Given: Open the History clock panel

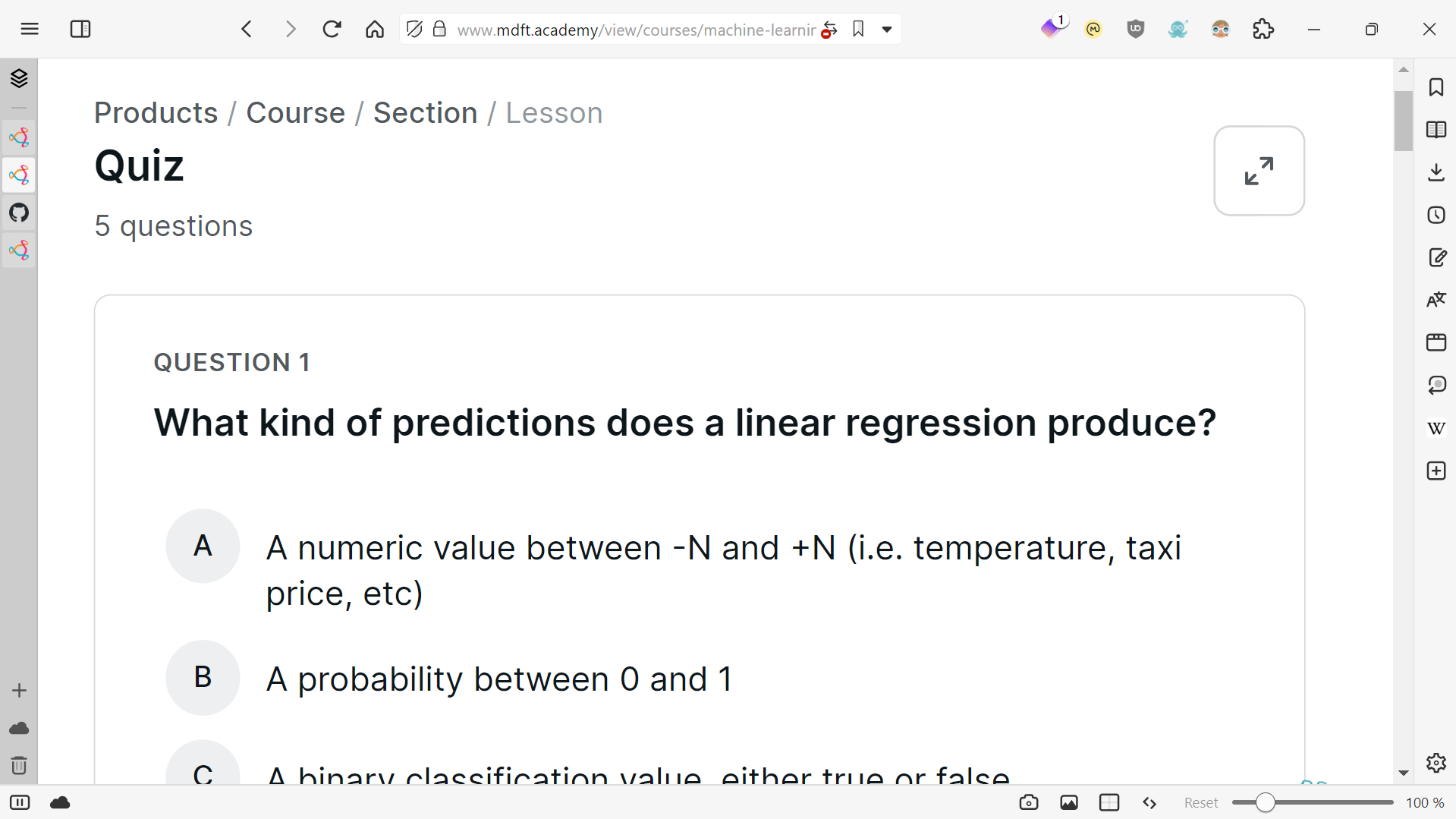Looking at the screenshot, I should (x=1436, y=215).
